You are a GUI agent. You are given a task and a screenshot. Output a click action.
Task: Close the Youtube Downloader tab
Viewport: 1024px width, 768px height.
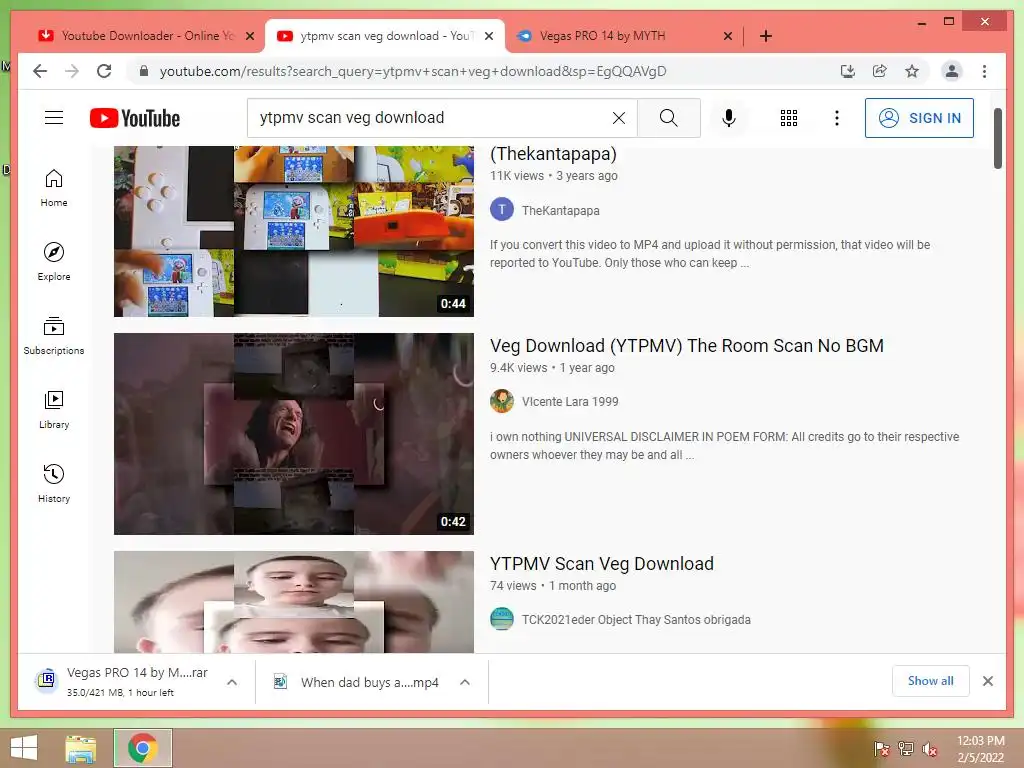250,36
